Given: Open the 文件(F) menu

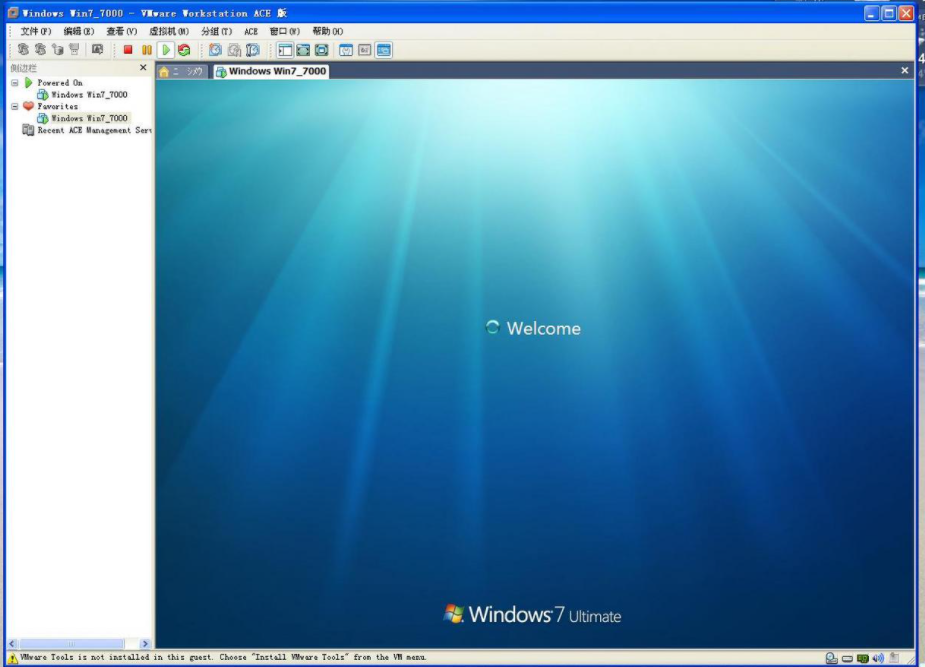Looking at the screenshot, I should click(x=35, y=31).
